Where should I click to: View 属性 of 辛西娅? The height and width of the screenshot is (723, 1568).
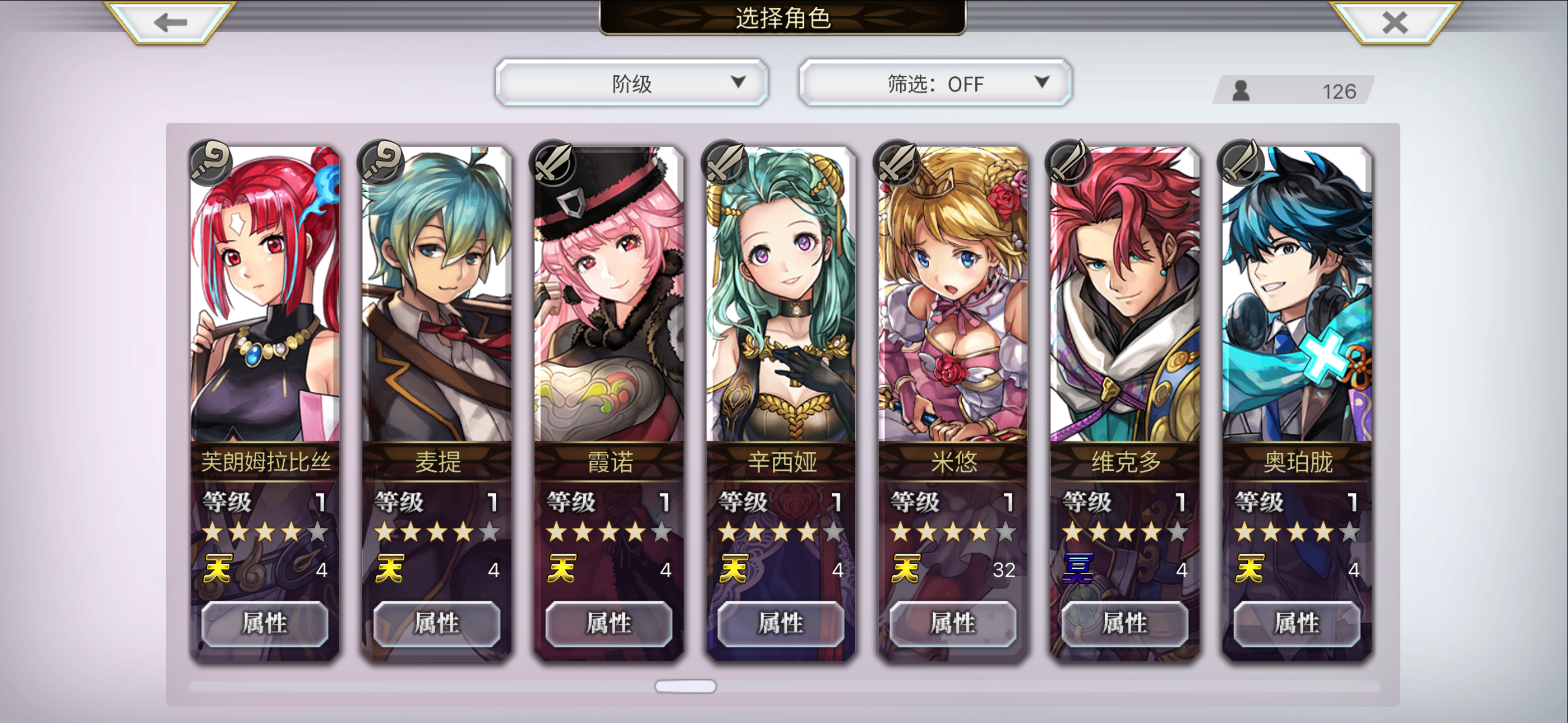click(781, 623)
